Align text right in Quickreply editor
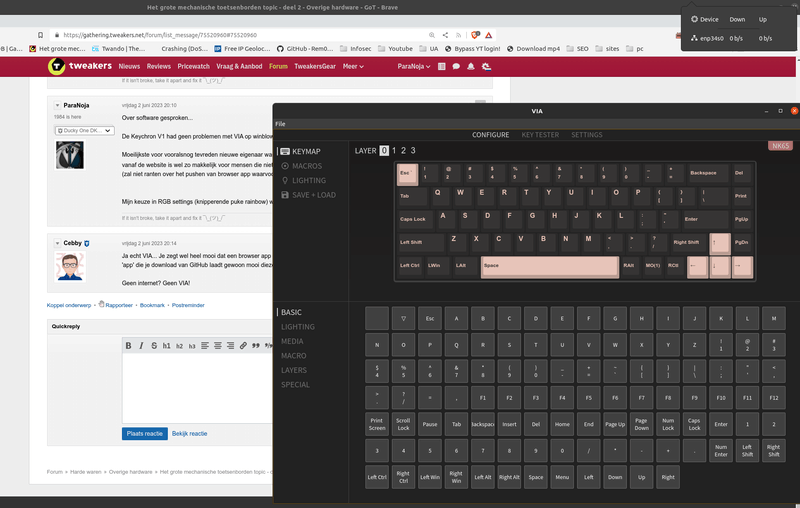This screenshot has height=508, width=800. tap(231, 346)
